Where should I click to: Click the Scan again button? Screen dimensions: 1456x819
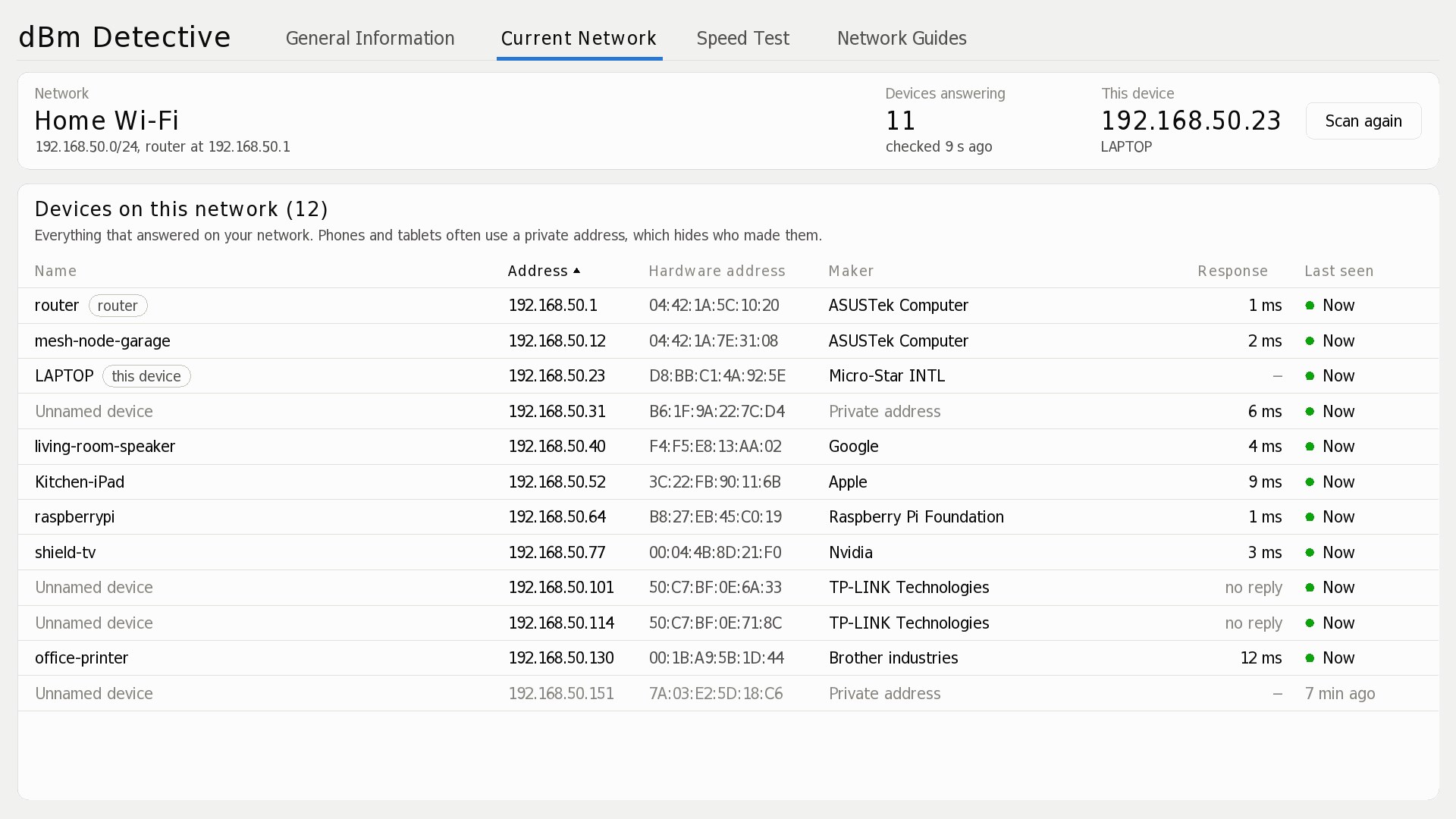[x=1363, y=121]
